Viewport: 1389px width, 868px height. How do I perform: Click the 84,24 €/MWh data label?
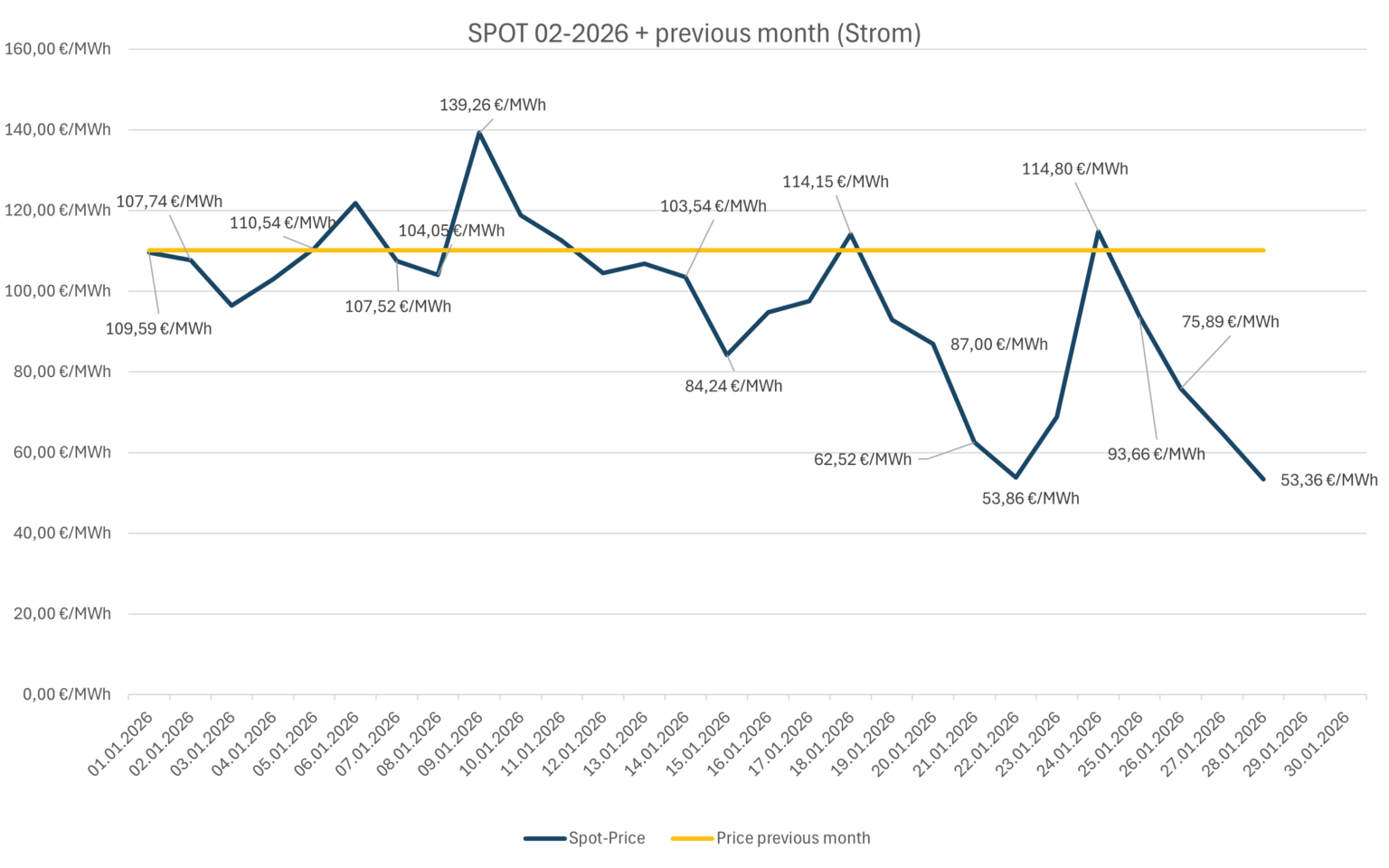coord(733,386)
